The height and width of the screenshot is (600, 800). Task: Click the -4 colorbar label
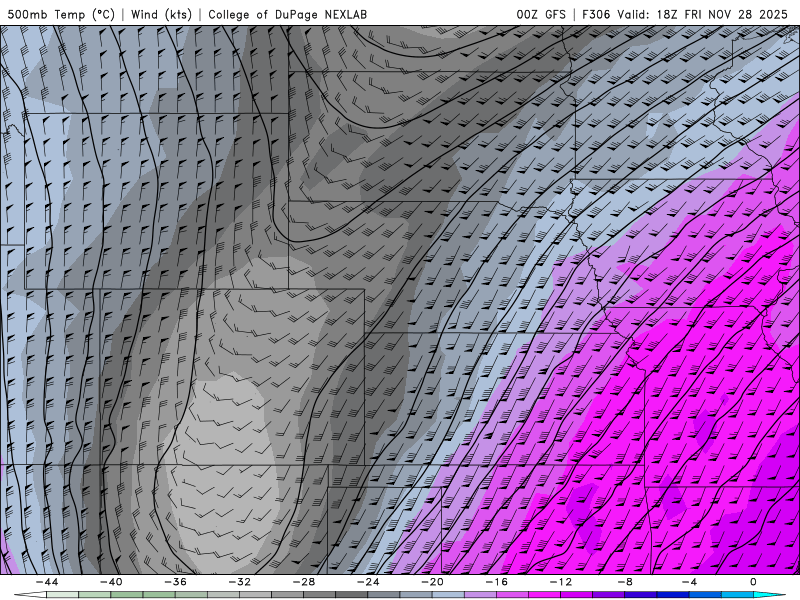pyautogui.click(x=689, y=582)
